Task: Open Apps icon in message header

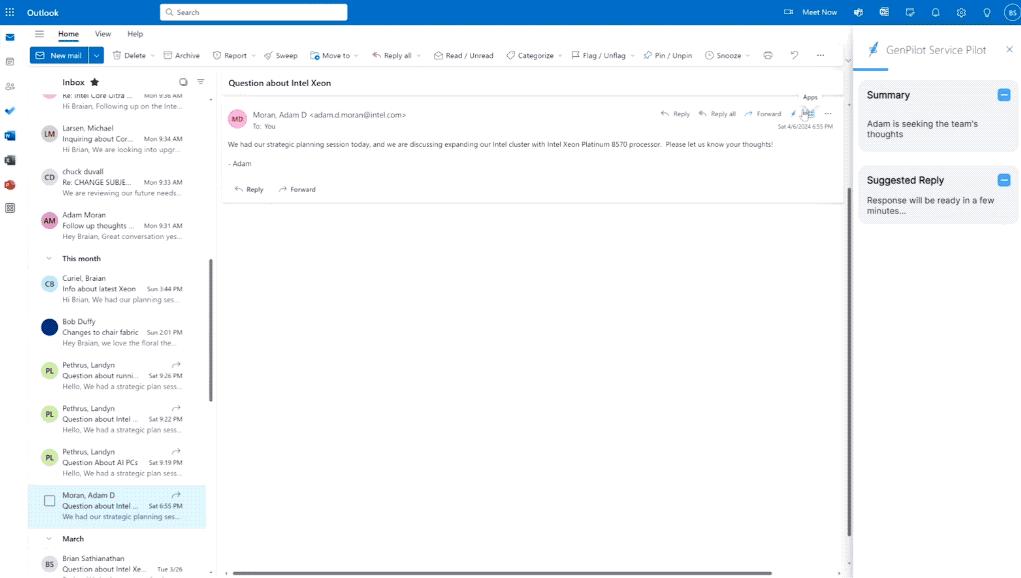Action: point(808,113)
